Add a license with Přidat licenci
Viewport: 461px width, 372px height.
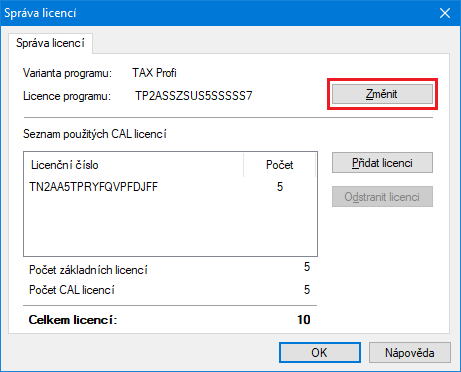(382, 163)
